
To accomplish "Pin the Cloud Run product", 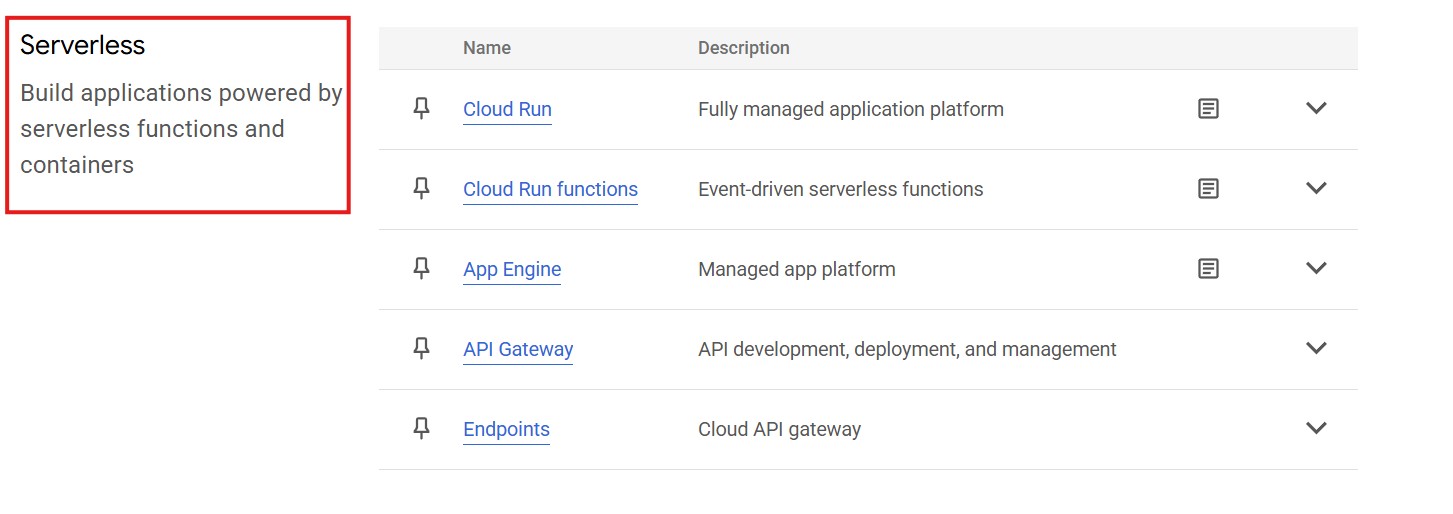I will coord(421,109).
